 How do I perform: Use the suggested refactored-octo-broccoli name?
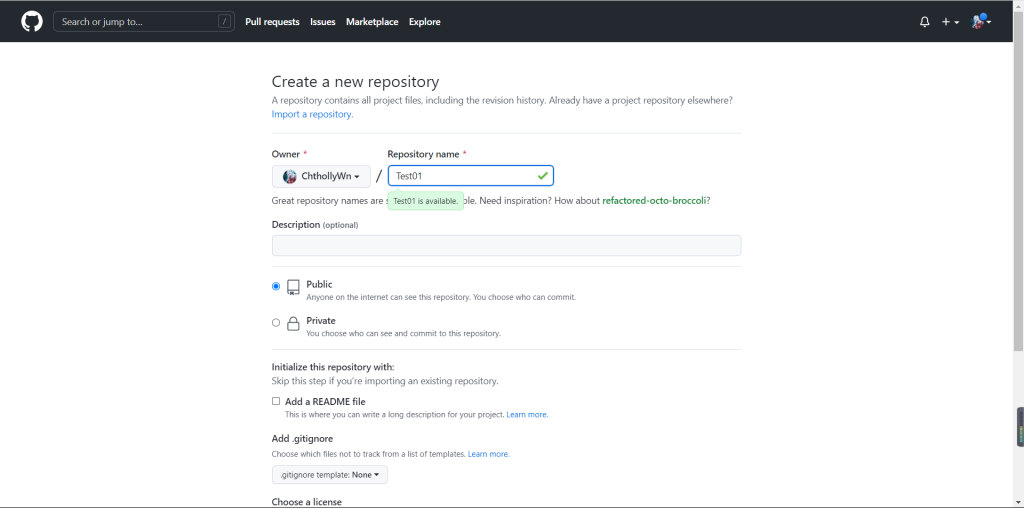(x=654, y=201)
